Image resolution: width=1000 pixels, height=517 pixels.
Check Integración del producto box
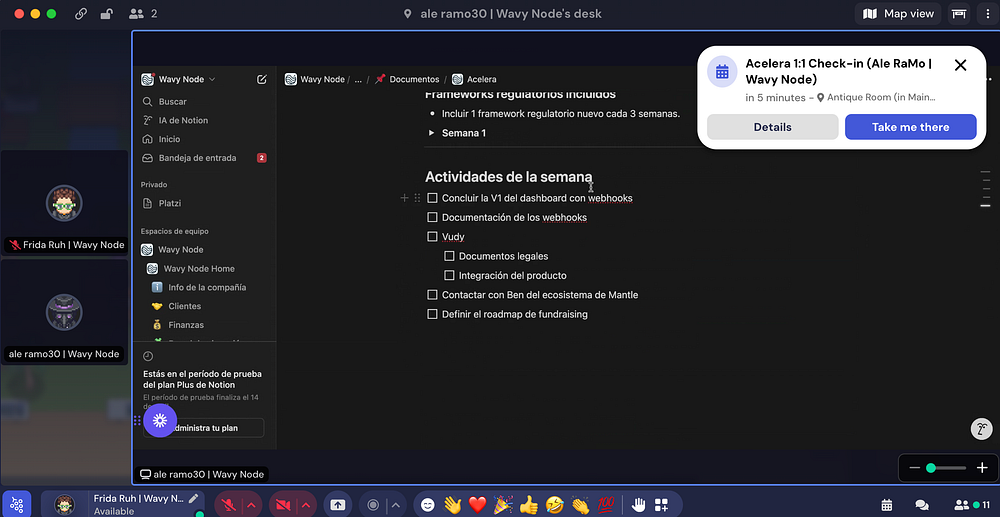coord(449,275)
